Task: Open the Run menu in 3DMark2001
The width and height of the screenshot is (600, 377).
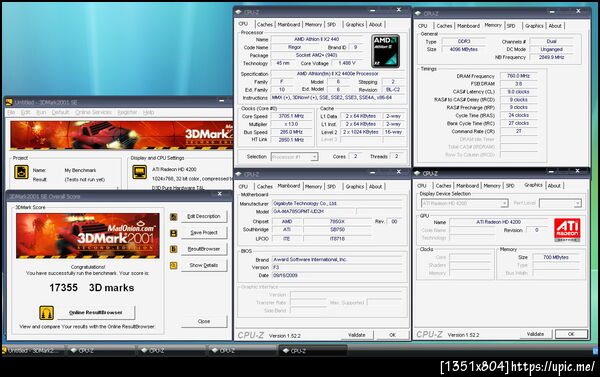Action: 41,113
